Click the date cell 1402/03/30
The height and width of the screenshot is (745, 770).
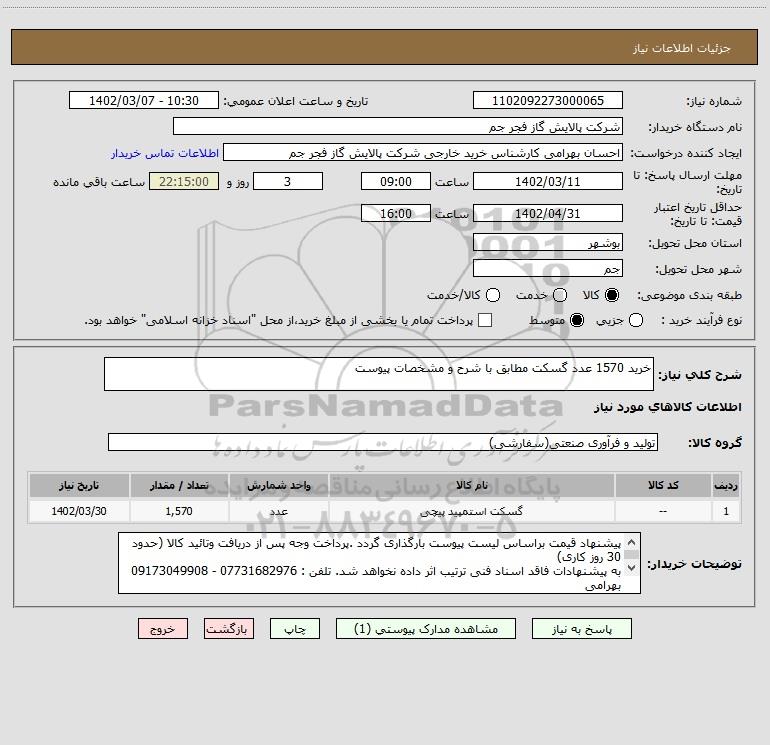(x=79, y=511)
